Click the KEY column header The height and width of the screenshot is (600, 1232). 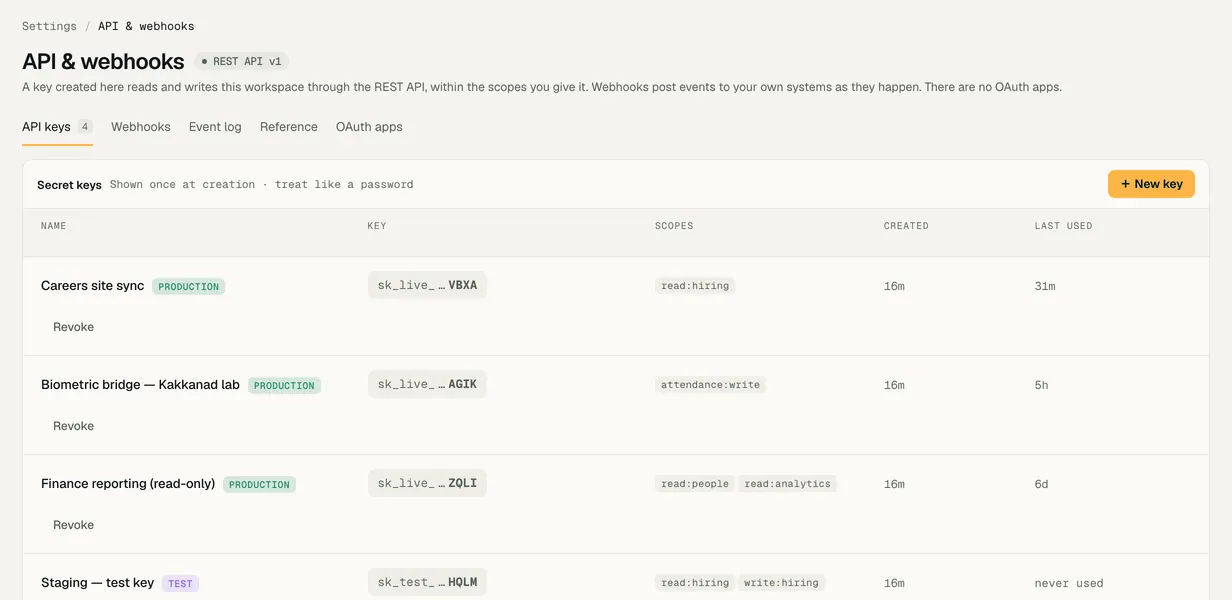click(x=377, y=226)
